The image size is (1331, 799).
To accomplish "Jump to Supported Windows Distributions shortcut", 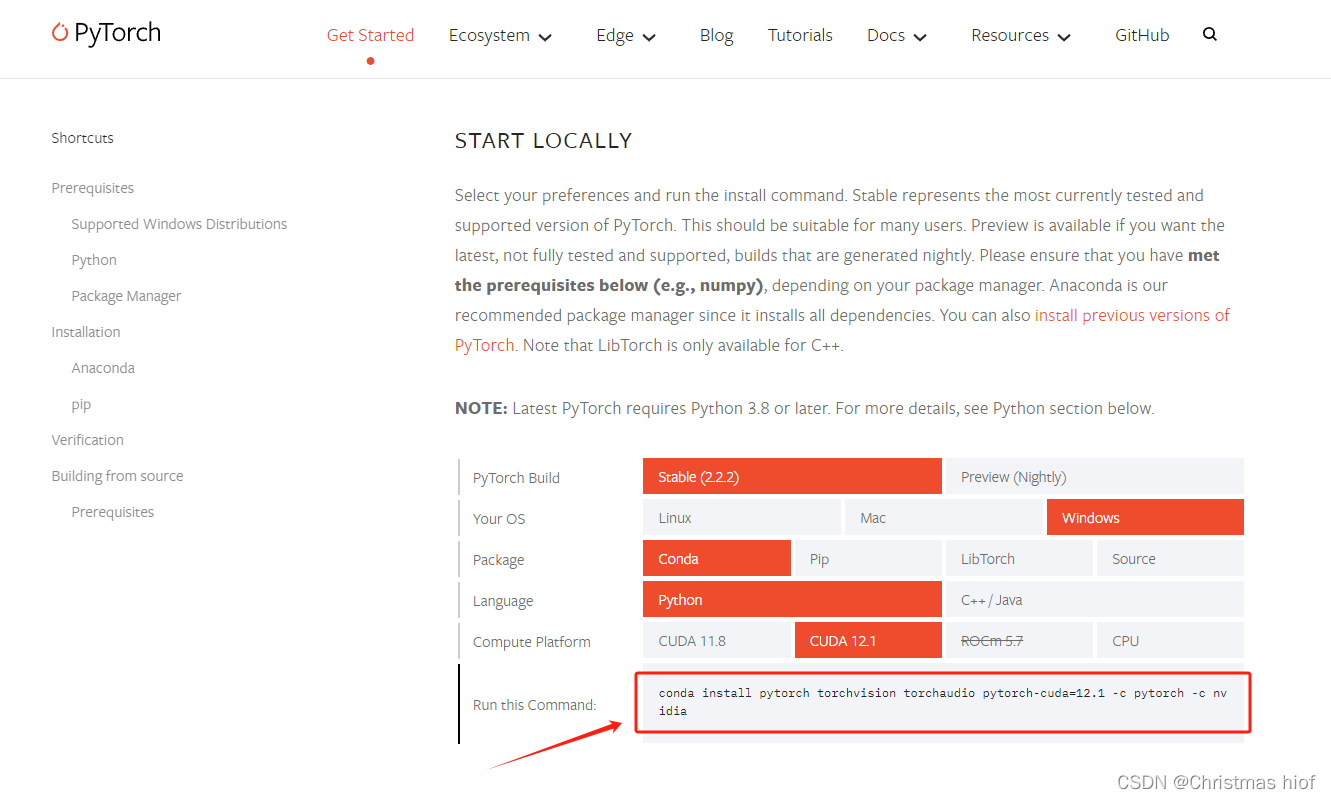I will point(179,224).
